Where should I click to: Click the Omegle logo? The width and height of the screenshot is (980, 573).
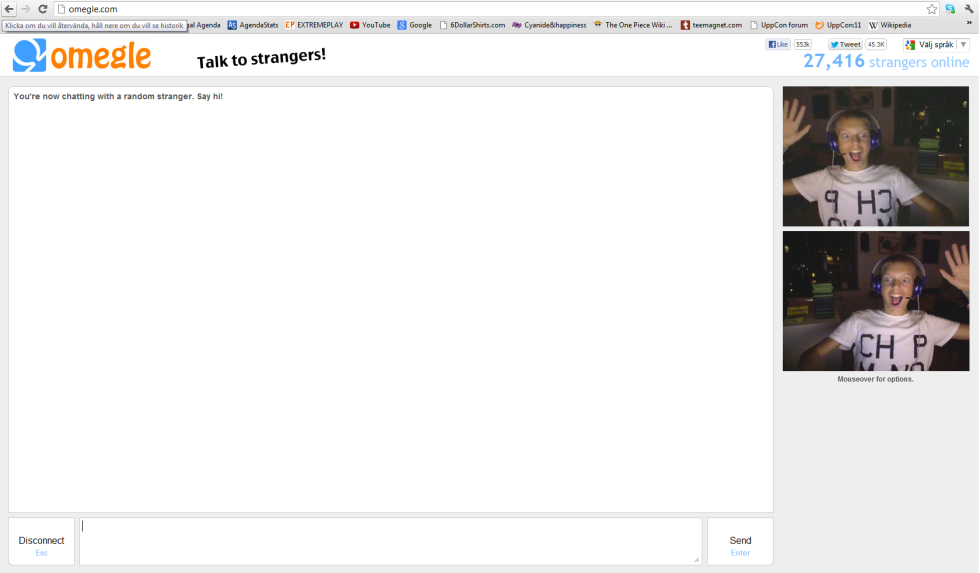[82, 56]
